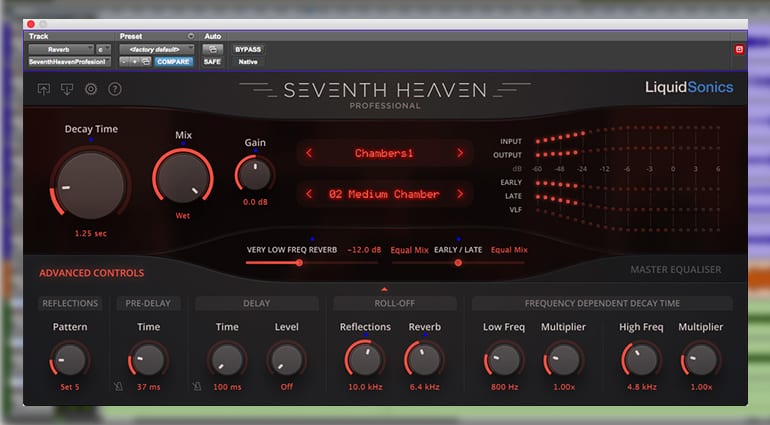Open the insert position 'c' dropdown

pyautogui.click(x=103, y=49)
